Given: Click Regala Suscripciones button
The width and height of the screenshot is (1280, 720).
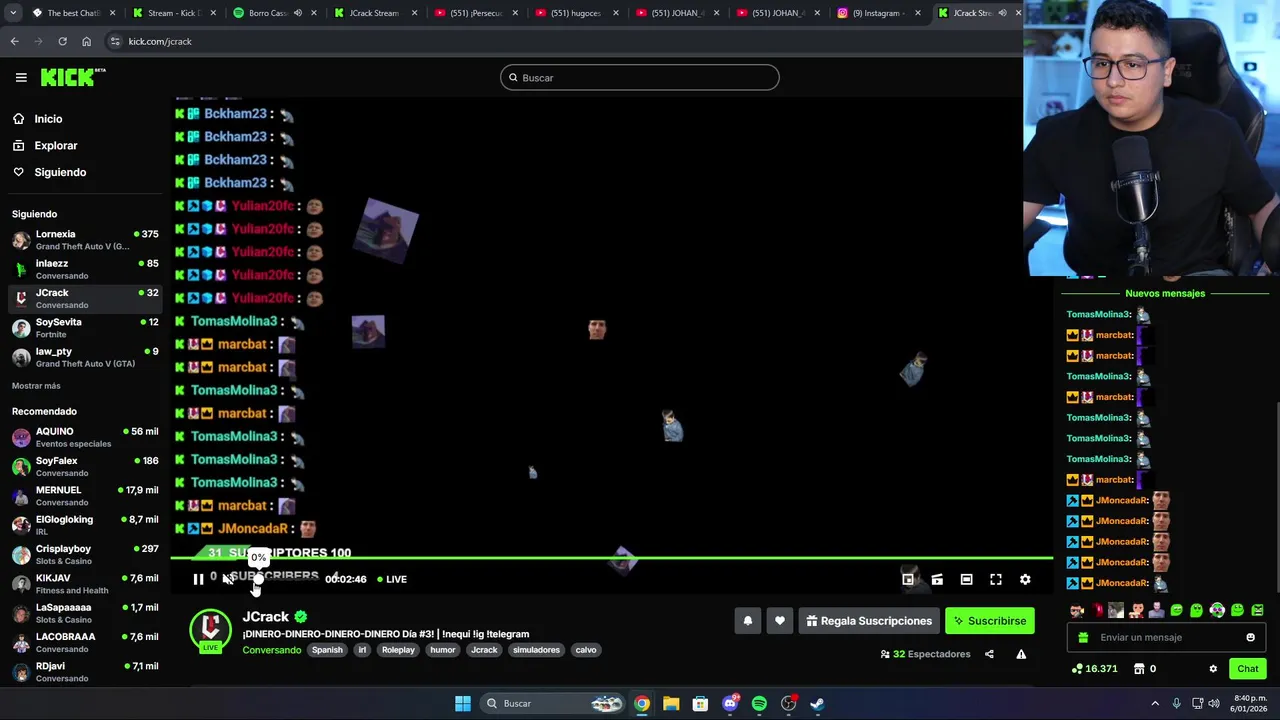Looking at the screenshot, I should 869,621.
